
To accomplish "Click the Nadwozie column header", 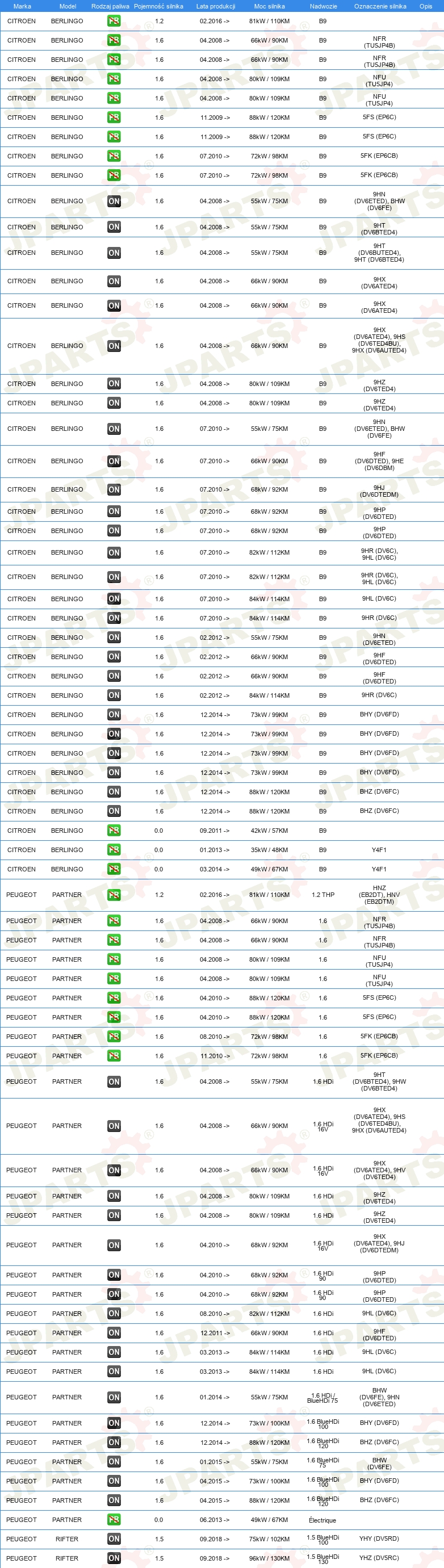I will click(x=324, y=6).
